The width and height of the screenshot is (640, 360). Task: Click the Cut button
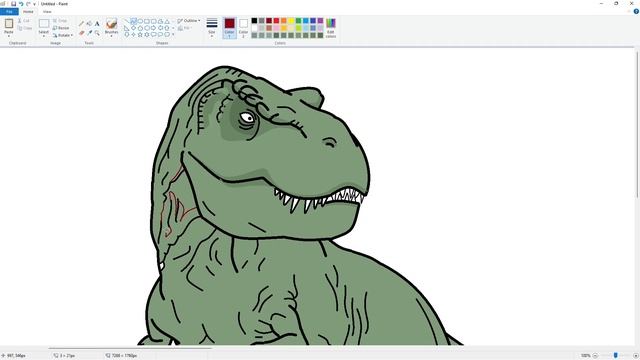(x=24, y=20)
